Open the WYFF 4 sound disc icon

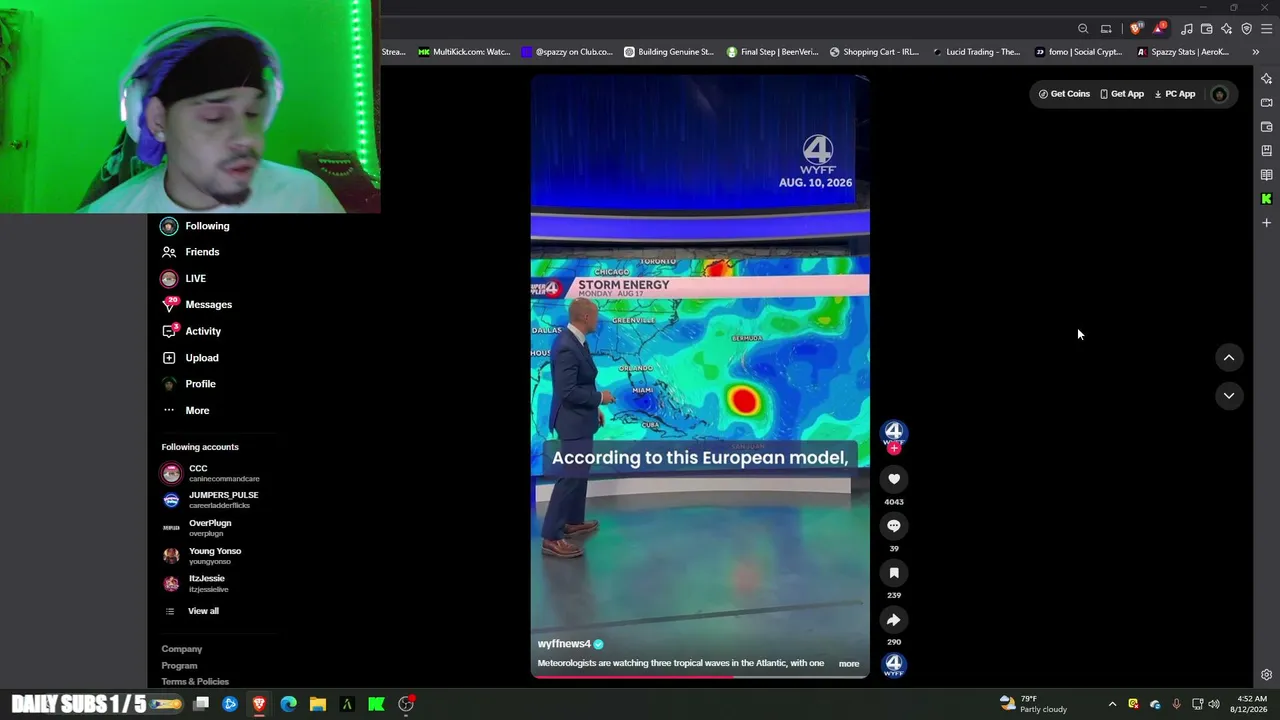(x=894, y=664)
